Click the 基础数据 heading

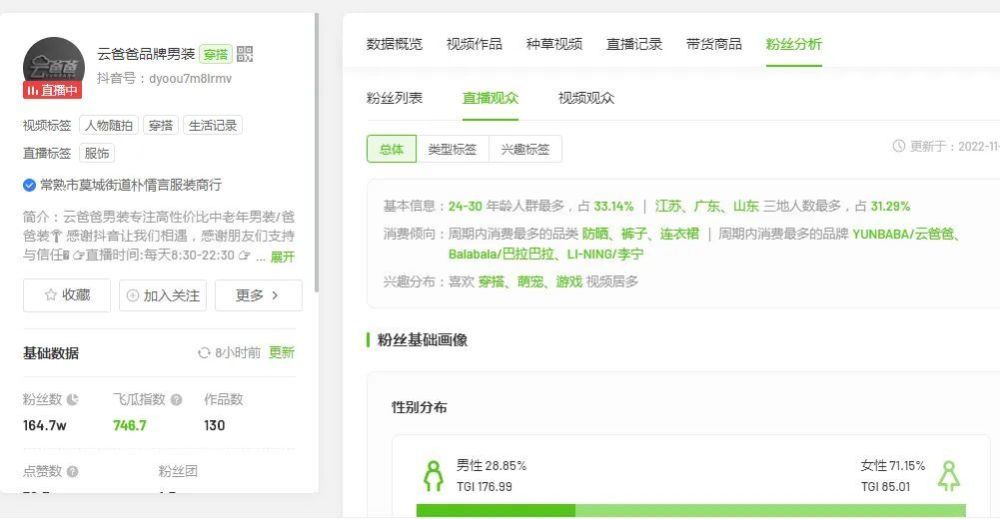point(51,353)
